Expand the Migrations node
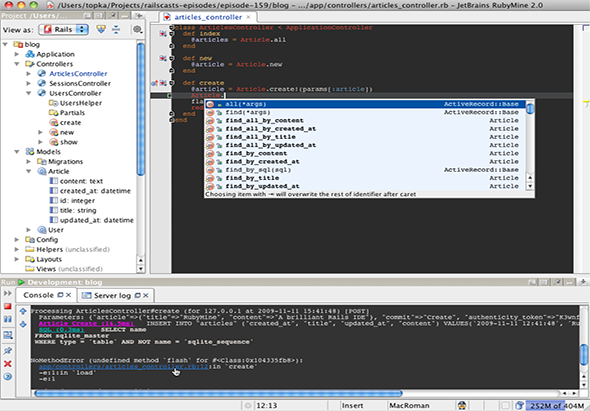 pos(29,161)
